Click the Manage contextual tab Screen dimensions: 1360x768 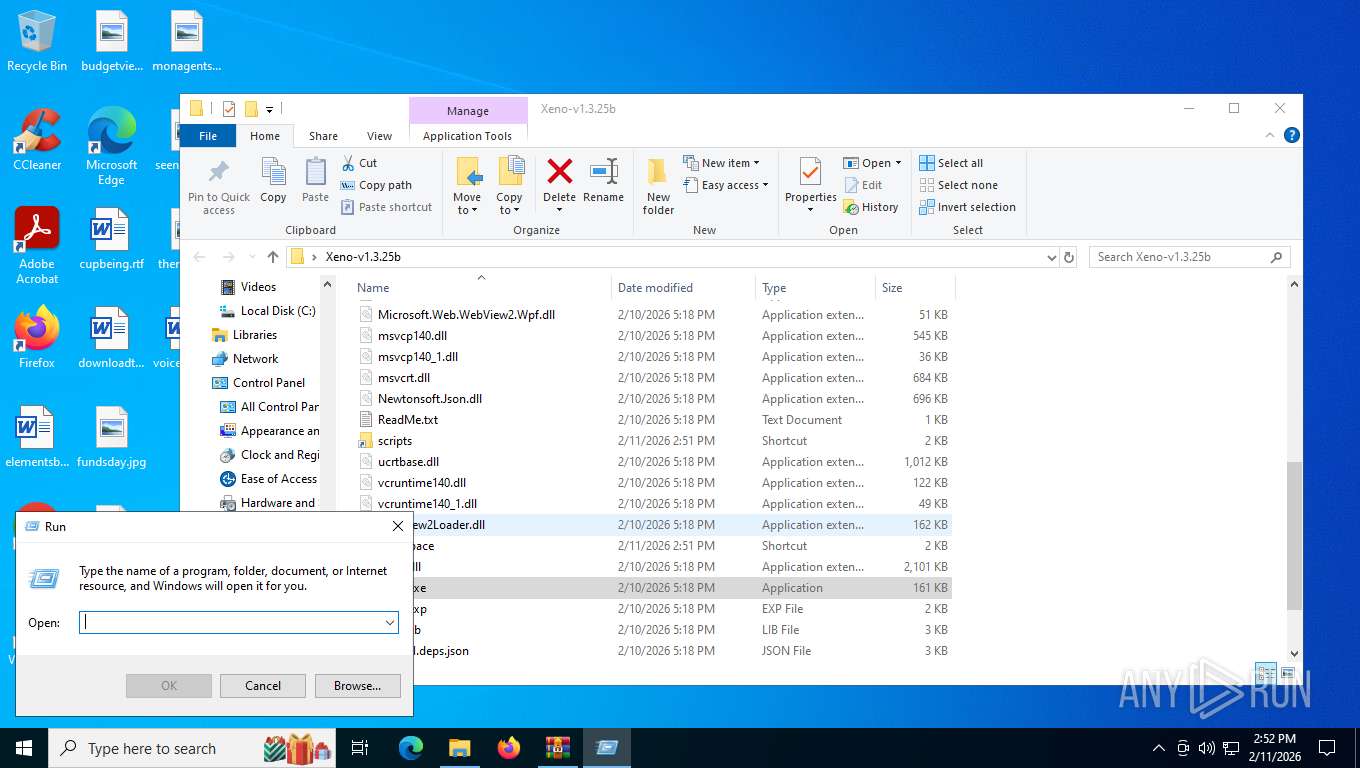pos(468,111)
